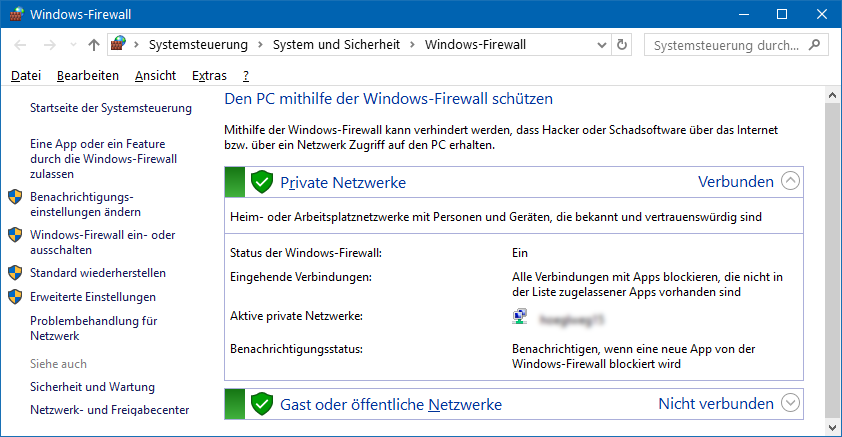The height and width of the screenshot is (437, 842).
Task: Go up one level with the up arrow
Action: coord(94,45)
